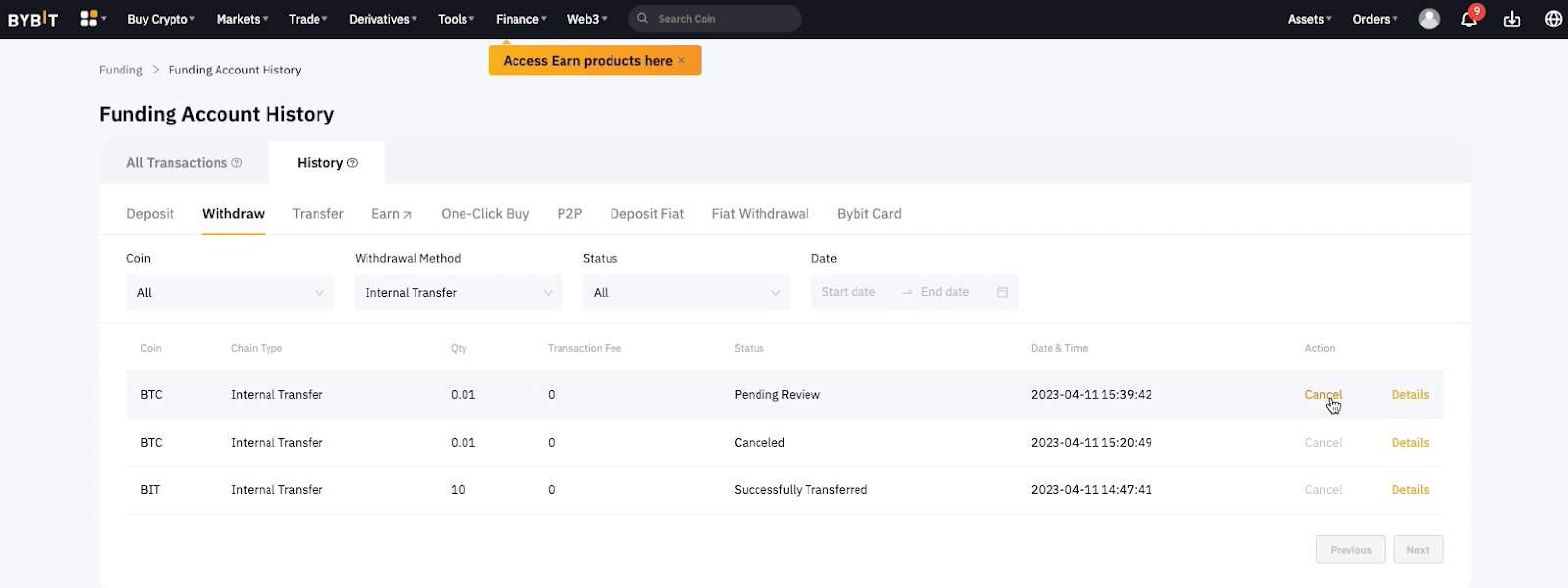Switch to the Deposit tab

pyautogui.click(x=150, y=214)
